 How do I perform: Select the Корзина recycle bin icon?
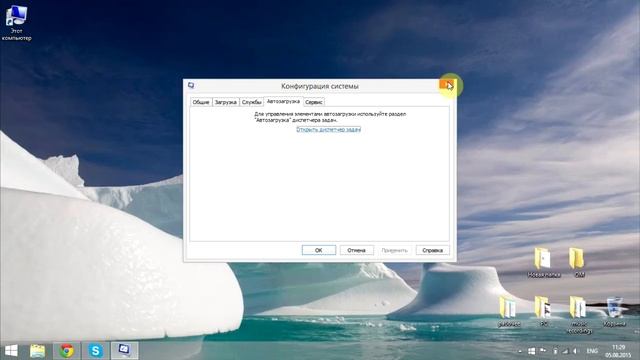[614, 312]
